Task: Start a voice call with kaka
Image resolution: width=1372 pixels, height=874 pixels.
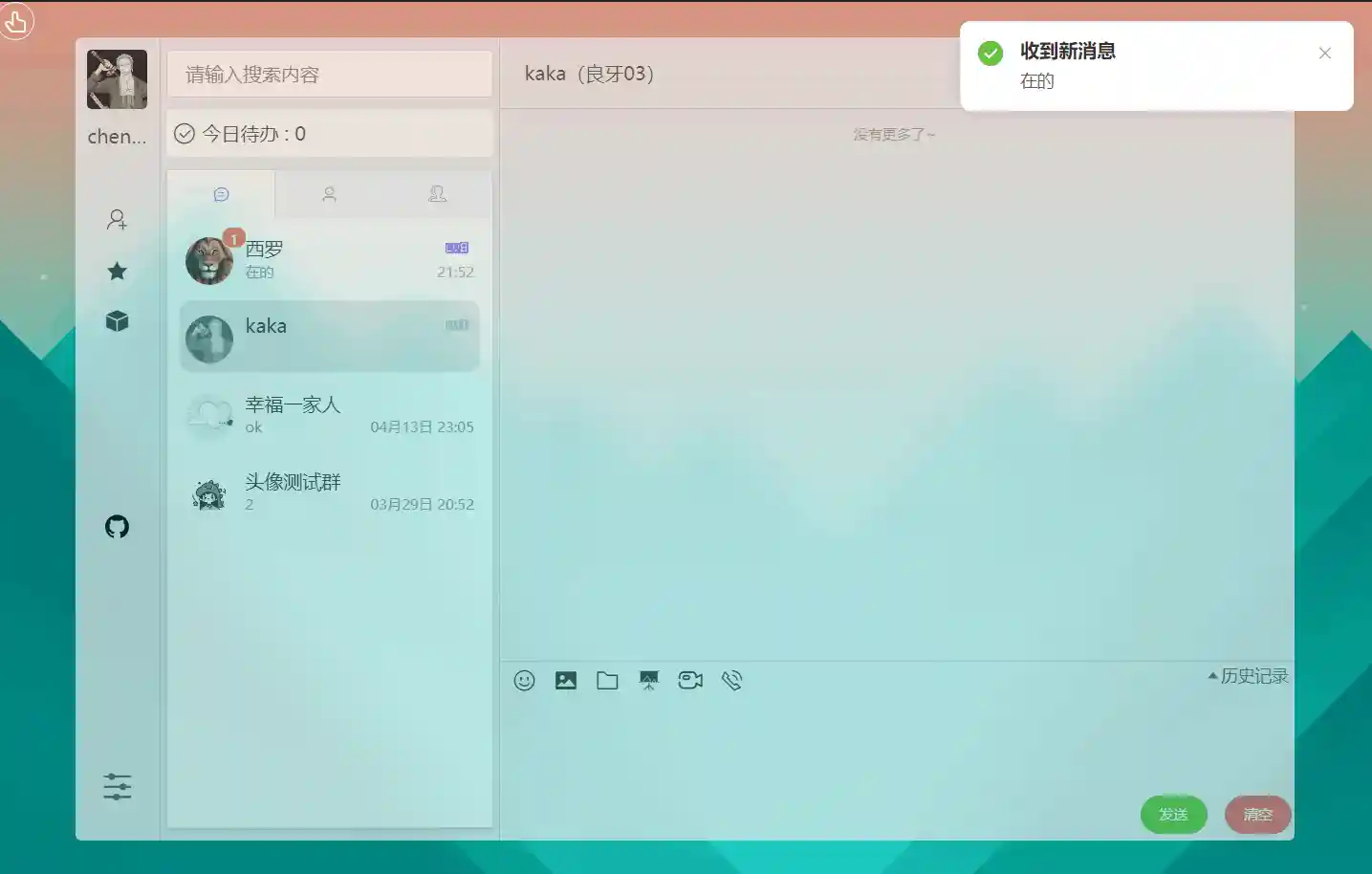Action: tap(732, 680)
